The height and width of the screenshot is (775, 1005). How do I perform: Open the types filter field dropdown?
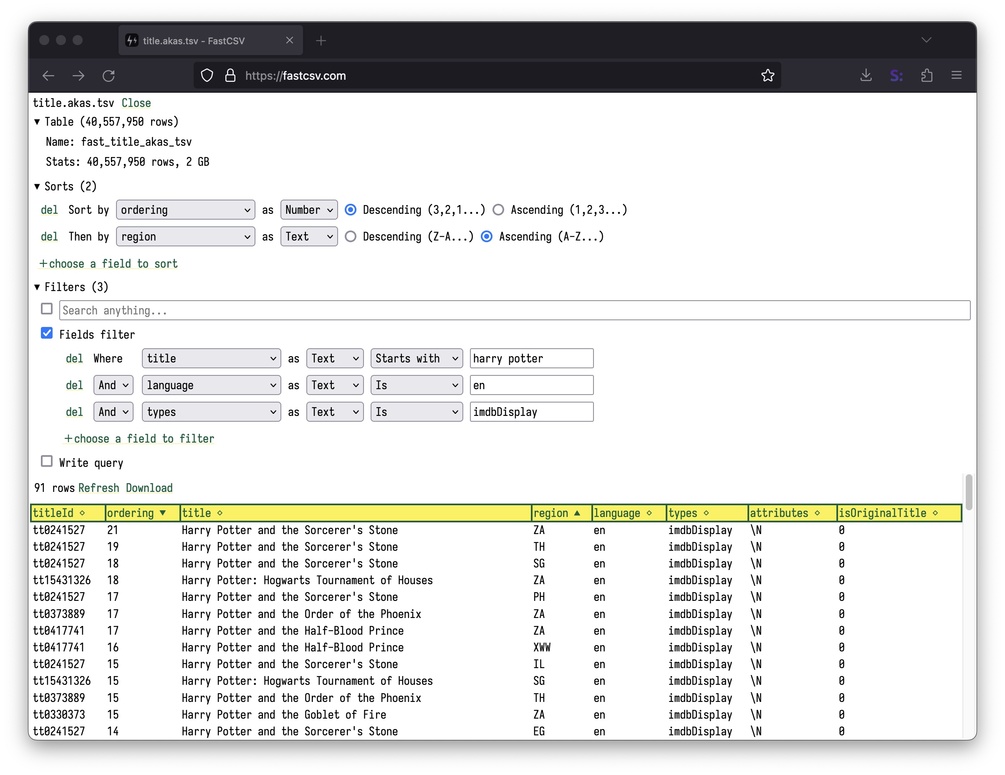(x=211, y=412)
